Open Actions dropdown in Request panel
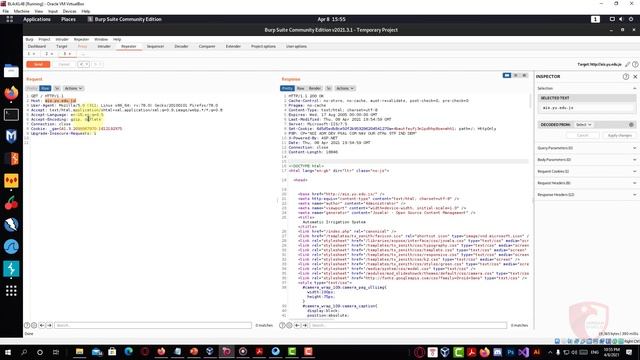Viewport: 640px width, 360px height. pyautogui.click(x=73, y=88)
